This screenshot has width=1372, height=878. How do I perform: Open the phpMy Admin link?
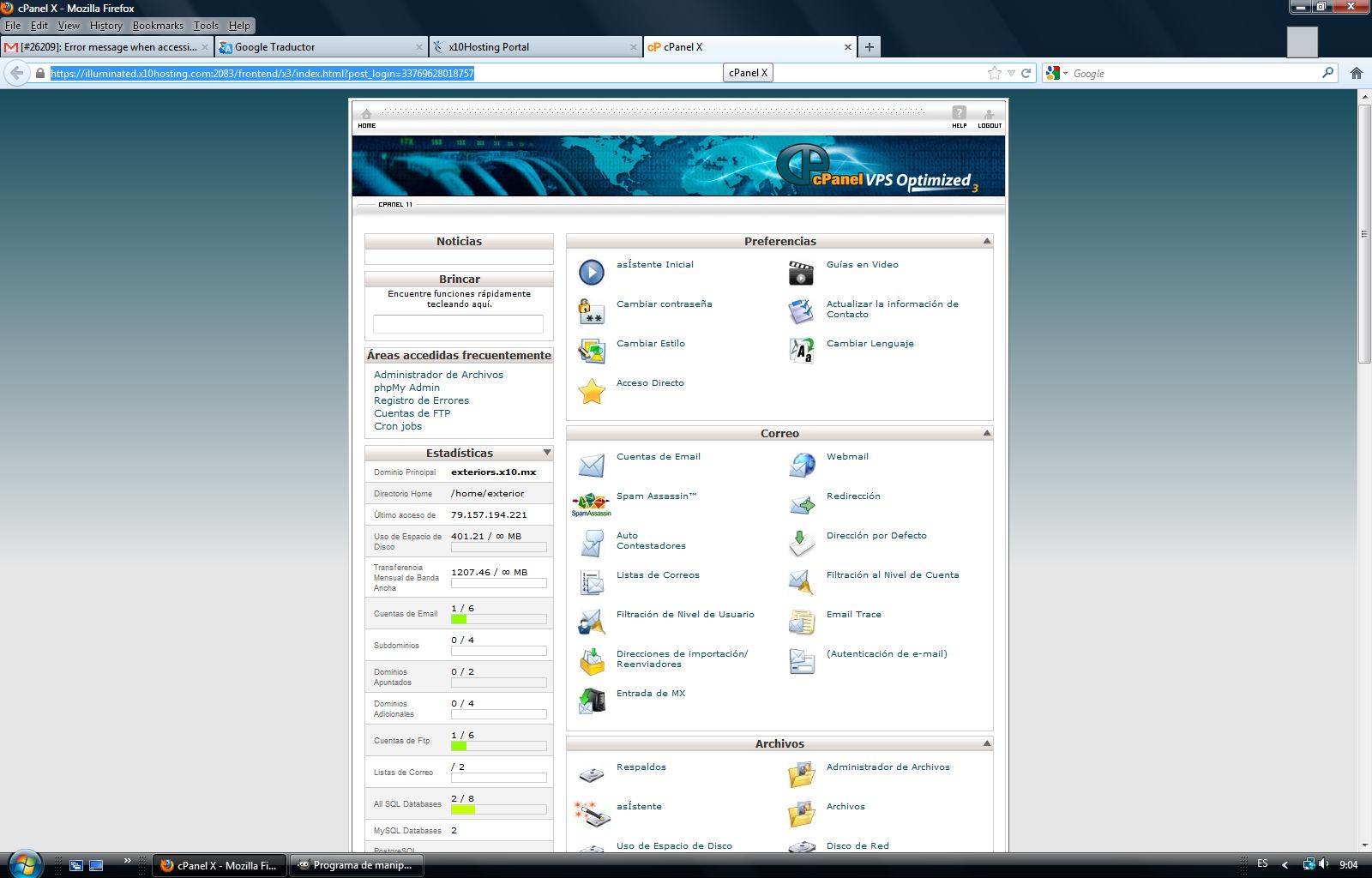406,388
